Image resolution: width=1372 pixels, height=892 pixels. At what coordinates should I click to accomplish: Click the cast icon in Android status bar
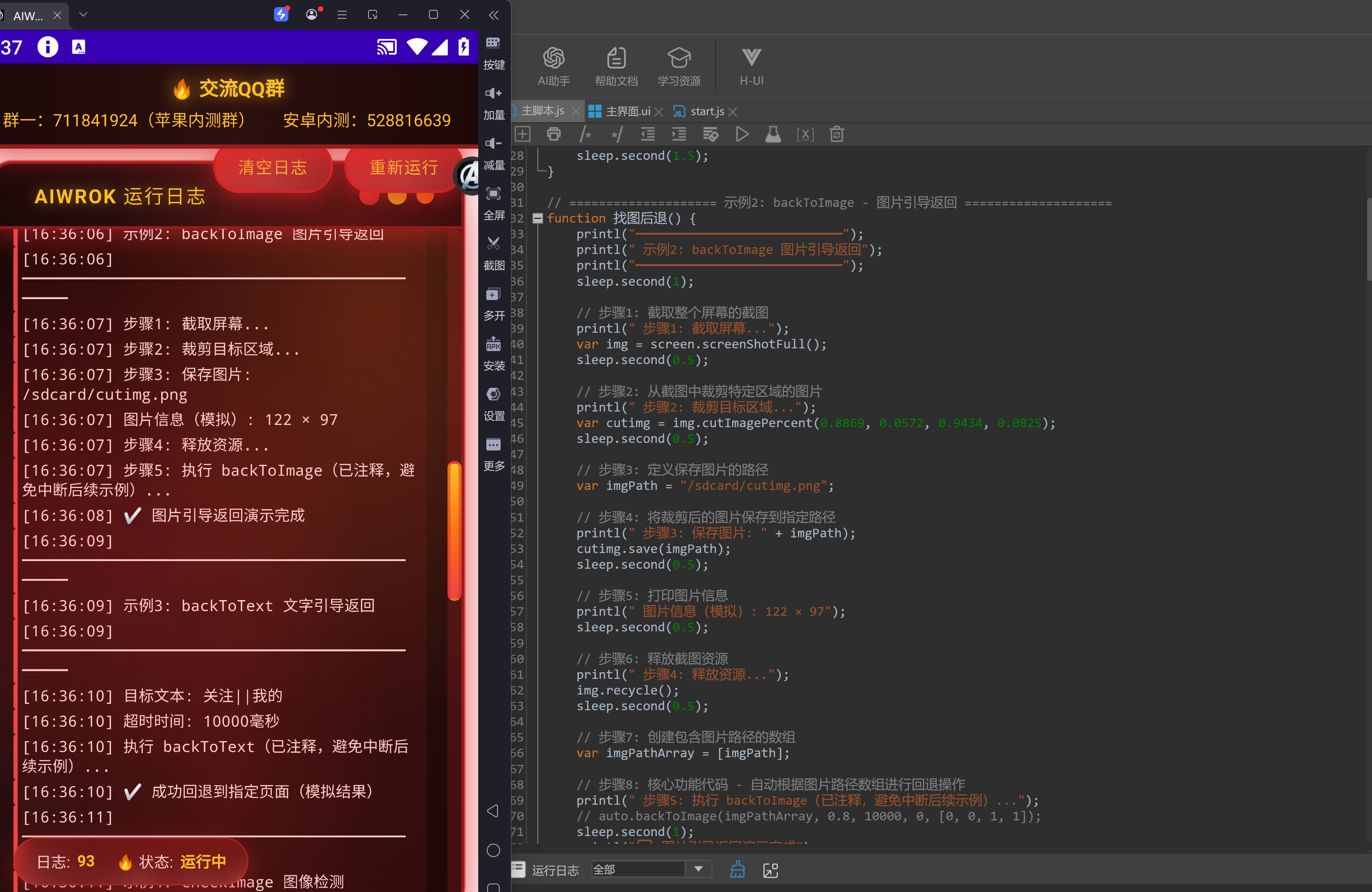click(386, 47)
